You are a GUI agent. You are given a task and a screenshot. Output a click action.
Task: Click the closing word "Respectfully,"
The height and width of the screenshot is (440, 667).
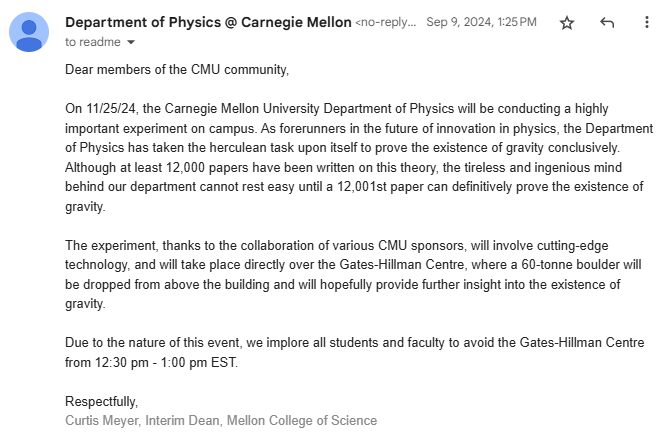click(101, 401)
